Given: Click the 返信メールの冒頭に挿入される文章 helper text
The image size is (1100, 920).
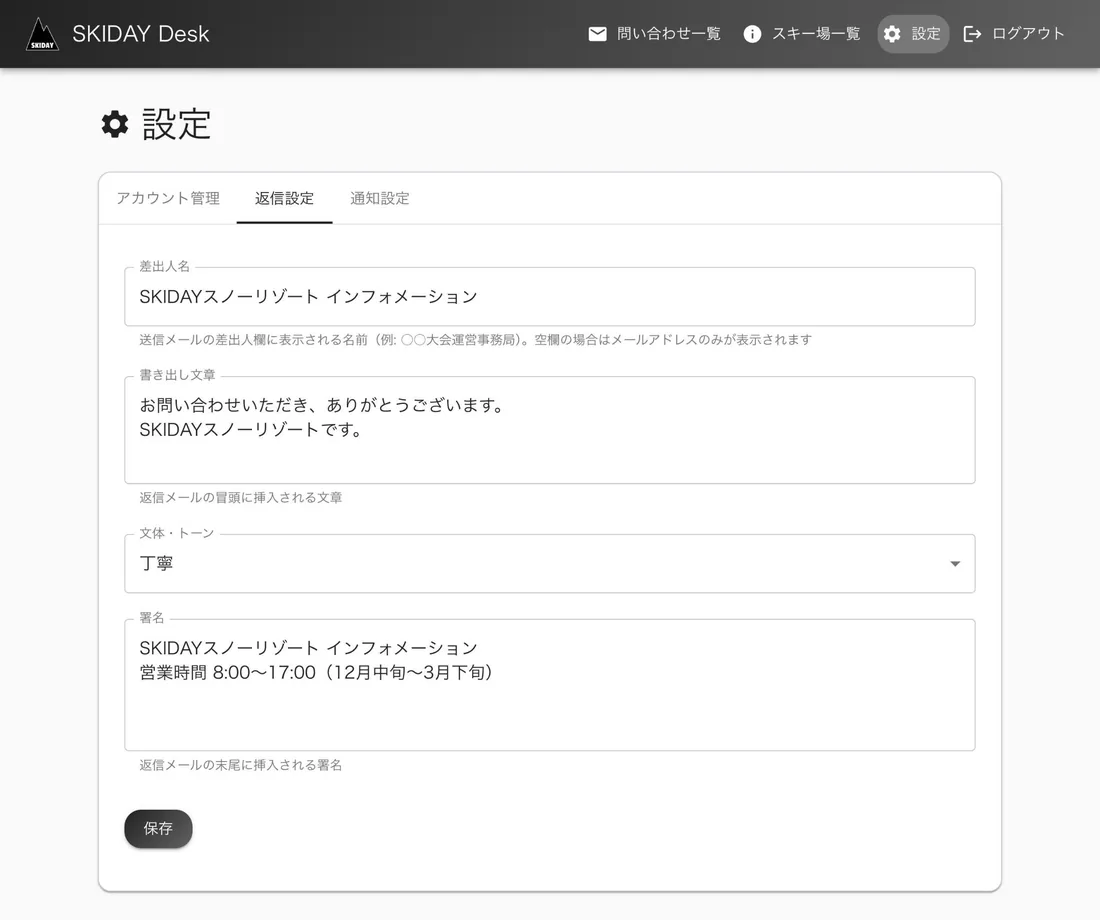Looking at the screenshot, I should click(241, 498).
